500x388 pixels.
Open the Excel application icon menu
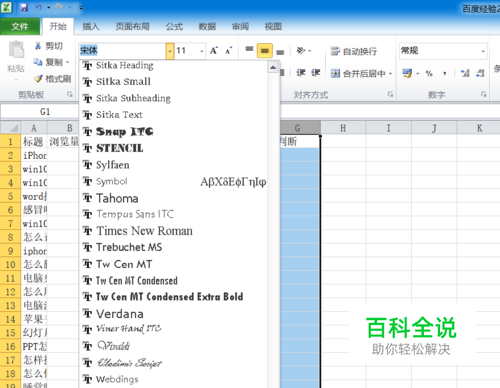6,7
